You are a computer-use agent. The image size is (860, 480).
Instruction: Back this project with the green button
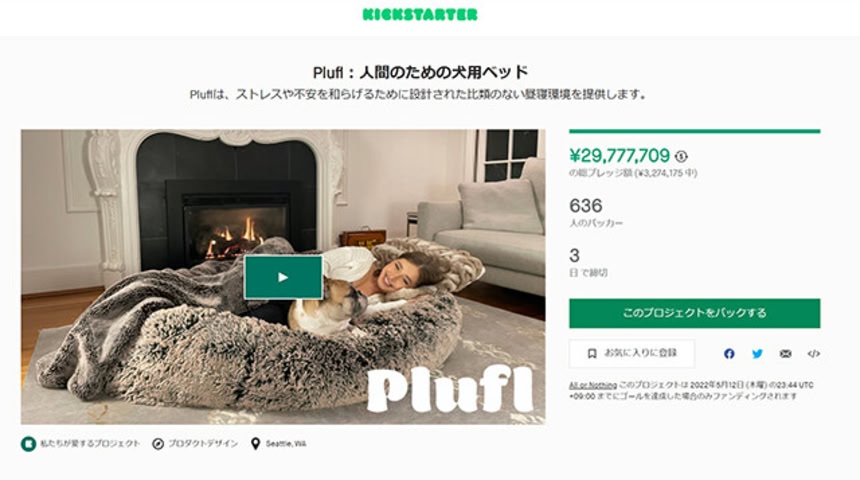pyautogui.click(x=694, y=313)
